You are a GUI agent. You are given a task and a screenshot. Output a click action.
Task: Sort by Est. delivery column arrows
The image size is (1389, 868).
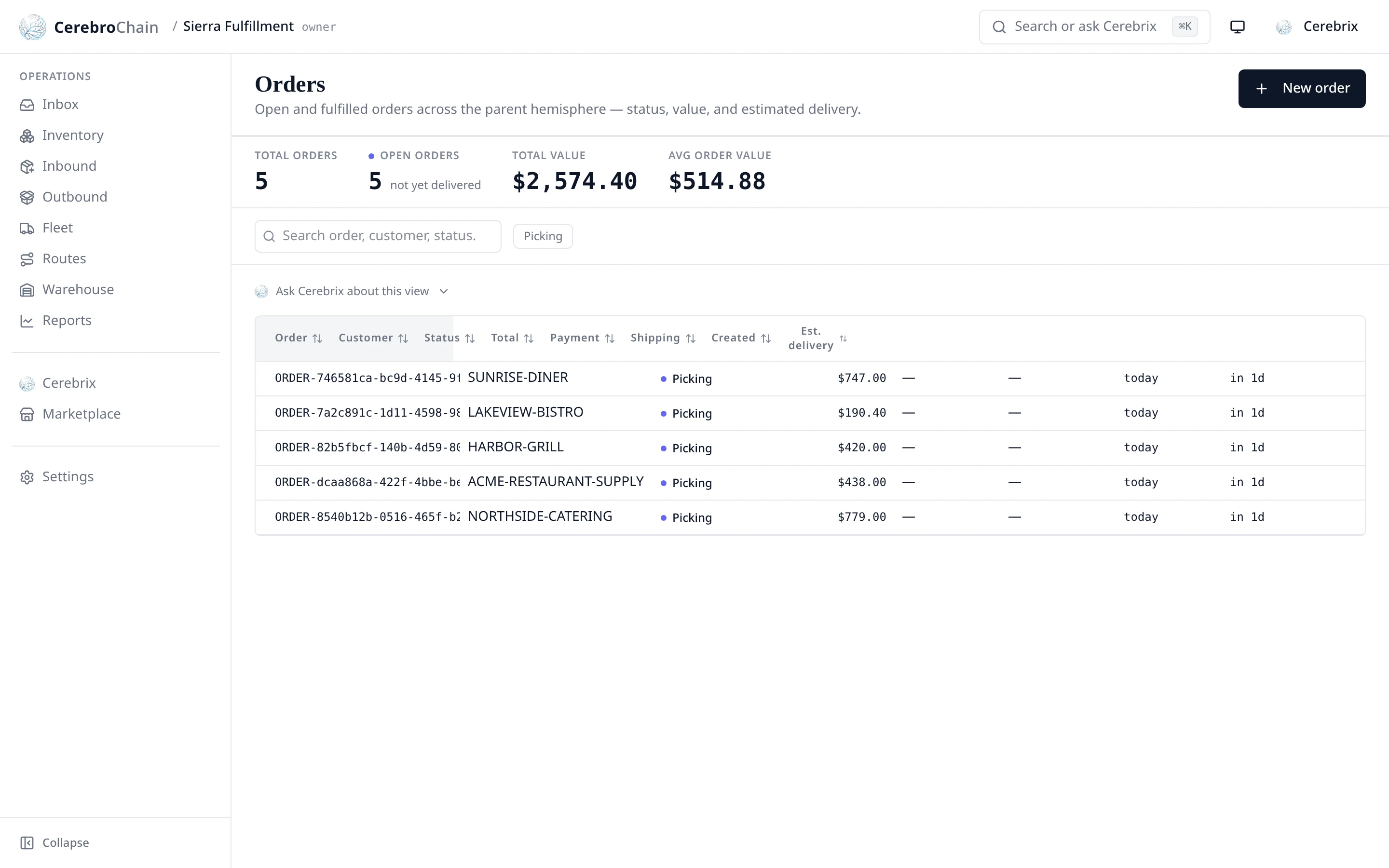coord(843,339)
